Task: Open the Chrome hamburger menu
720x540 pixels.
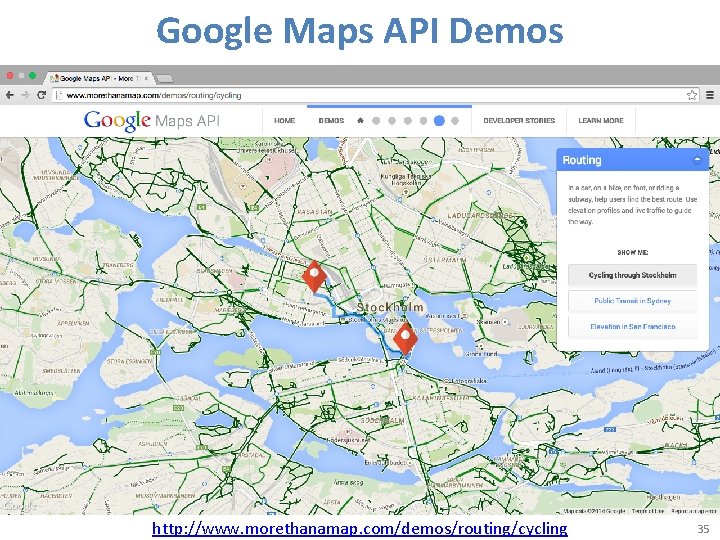Action: [710, 95]
